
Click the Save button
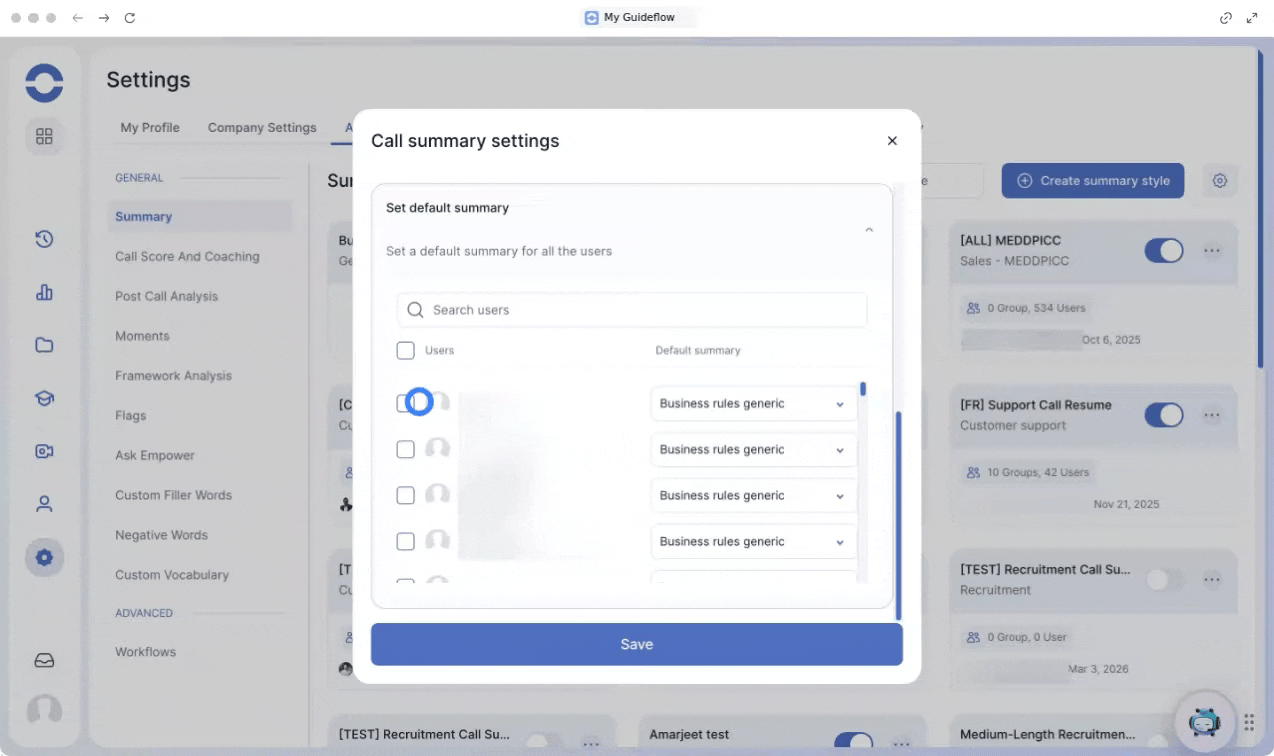coord(636,644)
